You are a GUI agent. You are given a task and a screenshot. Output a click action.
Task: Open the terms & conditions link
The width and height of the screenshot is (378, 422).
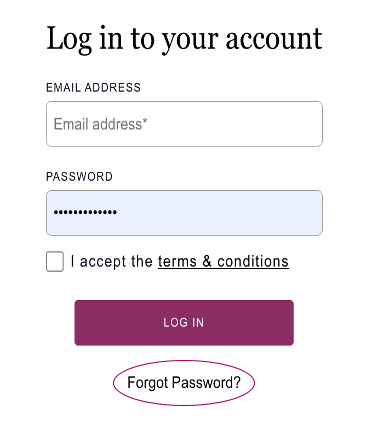223,261
